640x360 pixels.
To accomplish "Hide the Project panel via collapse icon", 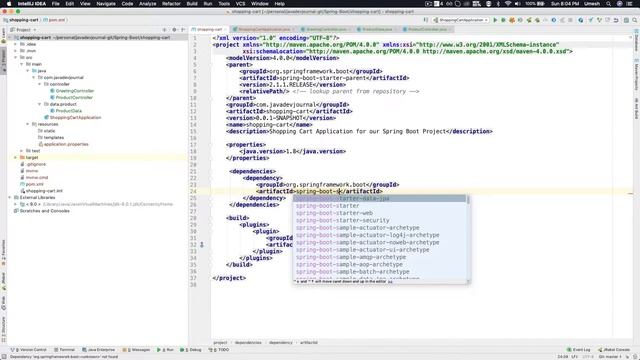I will [182, 29].
